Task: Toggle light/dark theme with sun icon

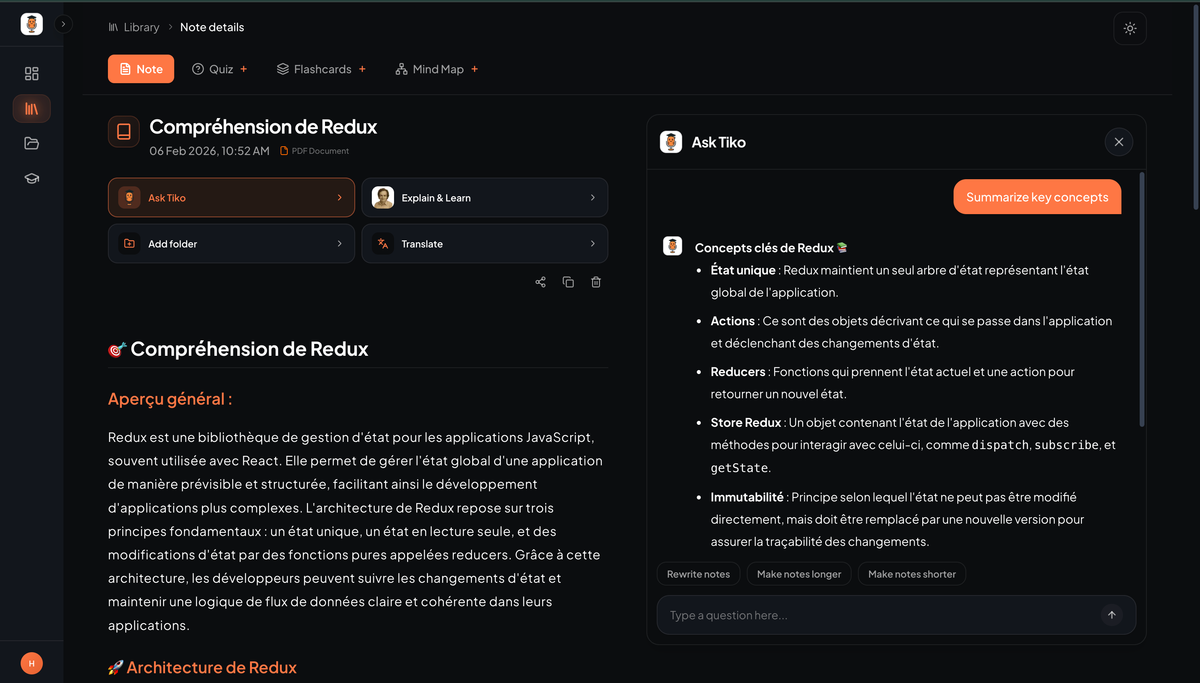Action: point(1130,28)
